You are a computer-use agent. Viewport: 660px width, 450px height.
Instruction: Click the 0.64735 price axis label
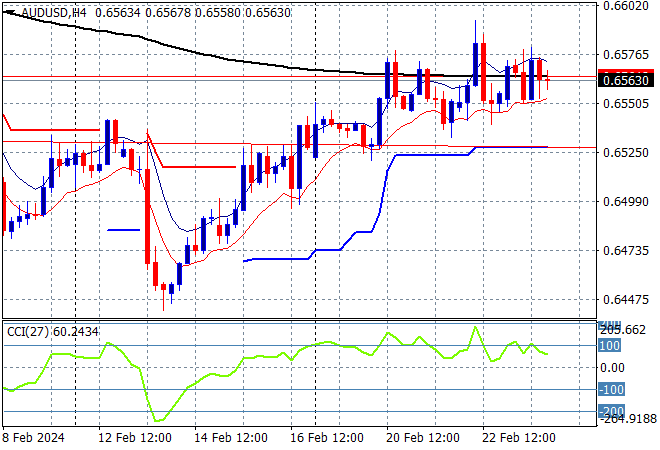(x=626, y=250)
